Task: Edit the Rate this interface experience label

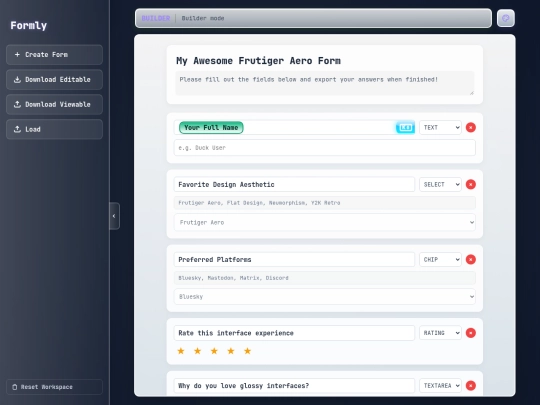Action: pos(294,333)
